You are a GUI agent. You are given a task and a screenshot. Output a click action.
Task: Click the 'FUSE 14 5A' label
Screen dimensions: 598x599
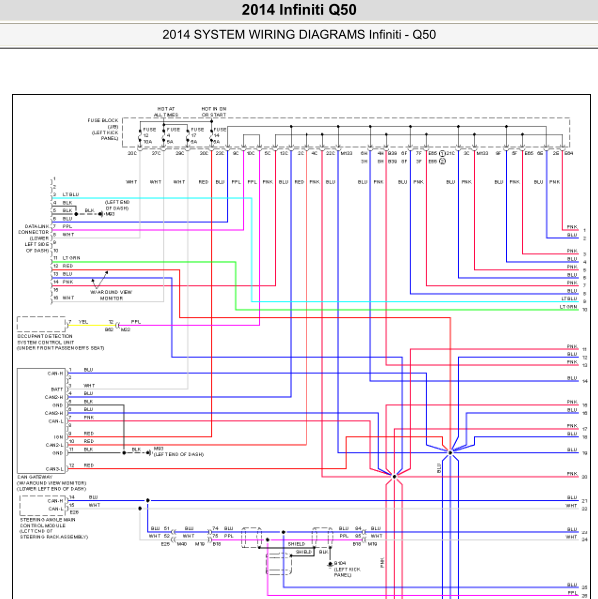click(220, 136)
